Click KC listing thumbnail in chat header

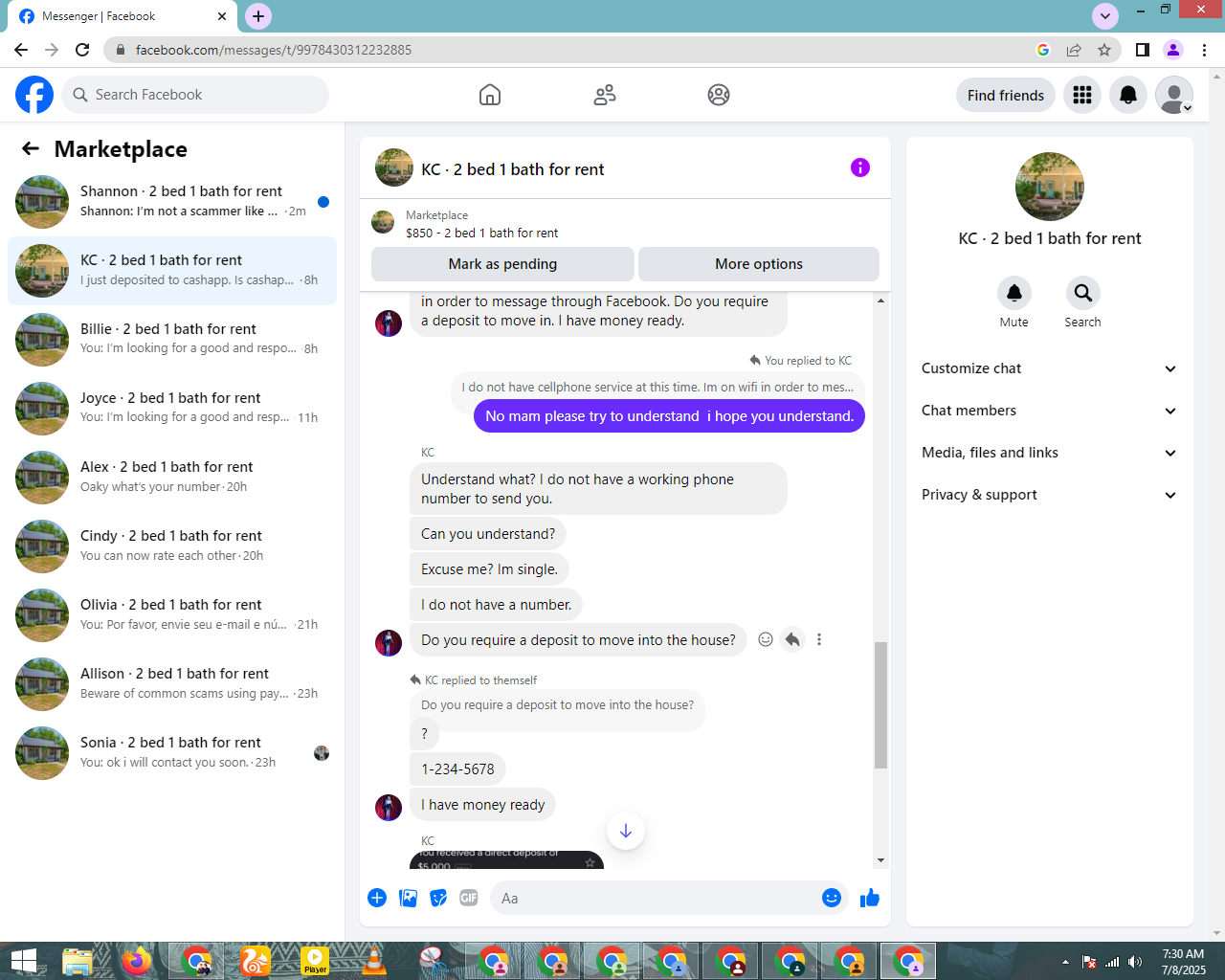point(394,167)
